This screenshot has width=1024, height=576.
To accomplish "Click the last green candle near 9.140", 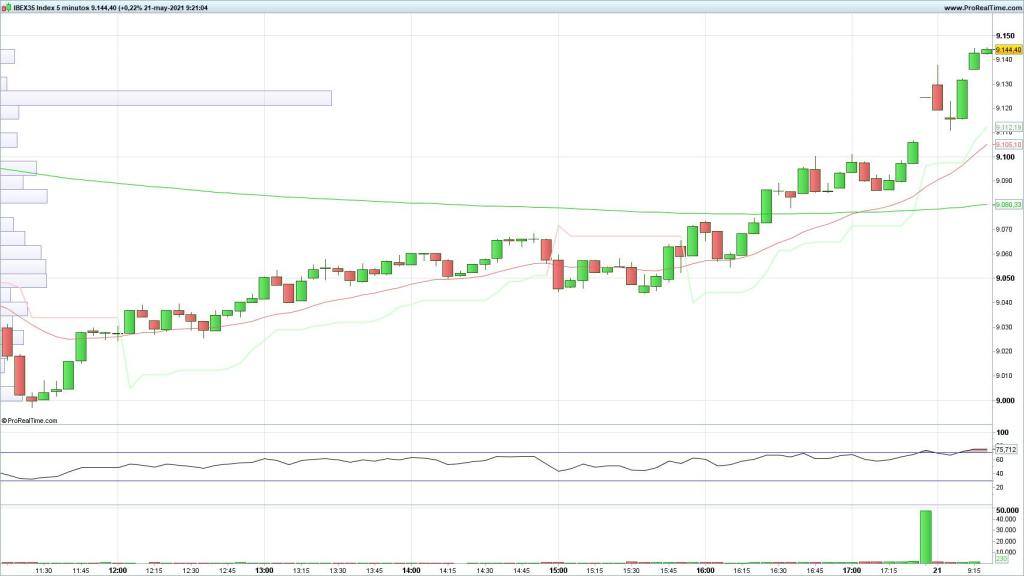I will click(x=974, y=61).
